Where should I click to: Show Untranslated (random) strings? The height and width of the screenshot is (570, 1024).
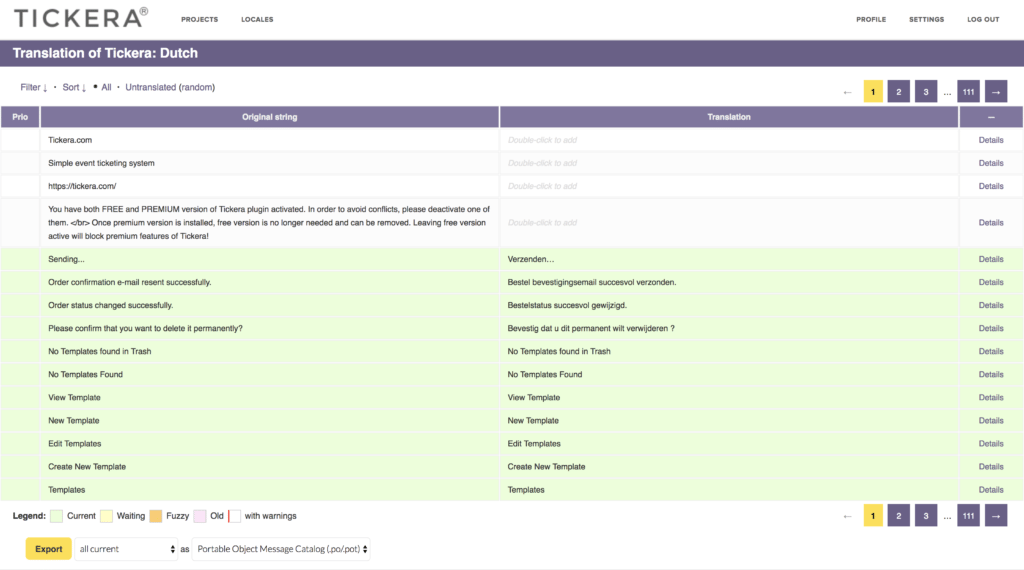click(170, 87)
